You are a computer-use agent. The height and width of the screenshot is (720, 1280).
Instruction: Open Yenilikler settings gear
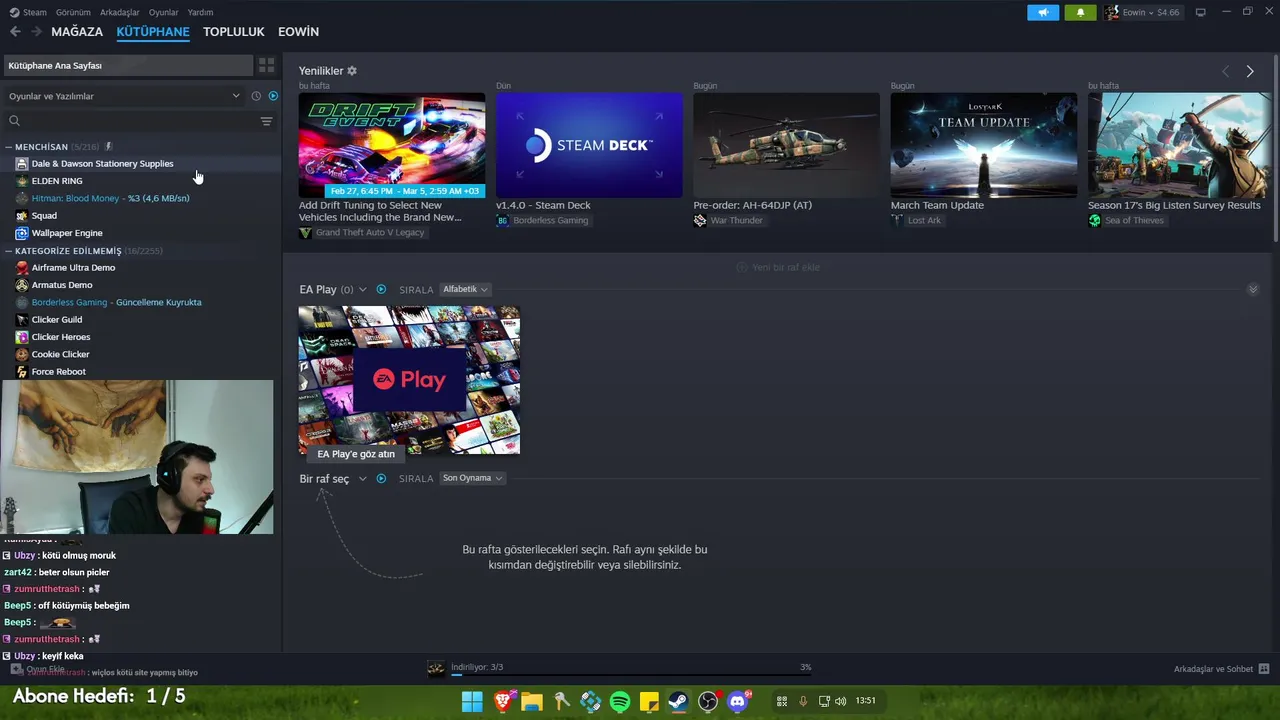[x=352, y=71]
